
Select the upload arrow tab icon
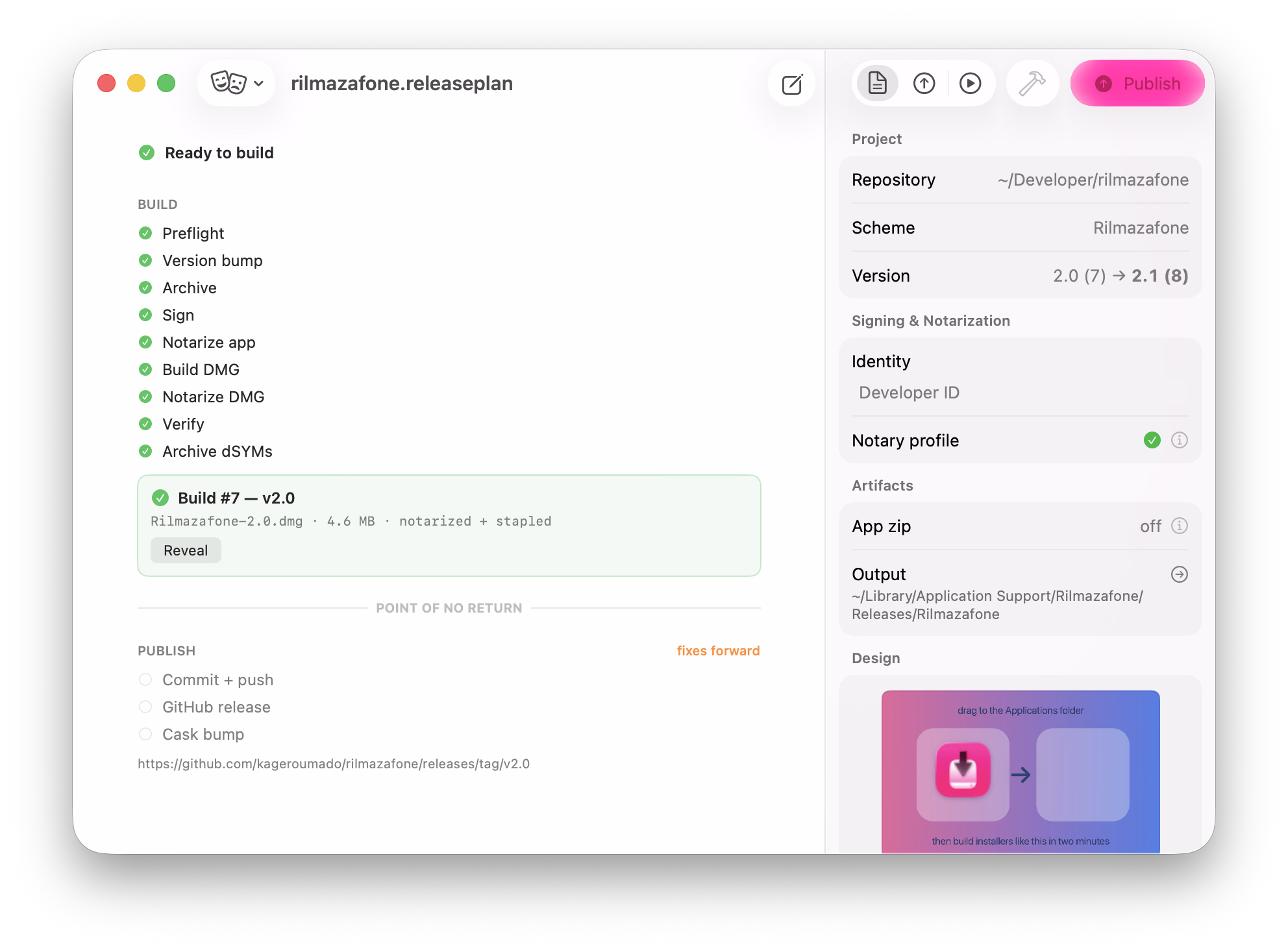(x=924, y=83)
